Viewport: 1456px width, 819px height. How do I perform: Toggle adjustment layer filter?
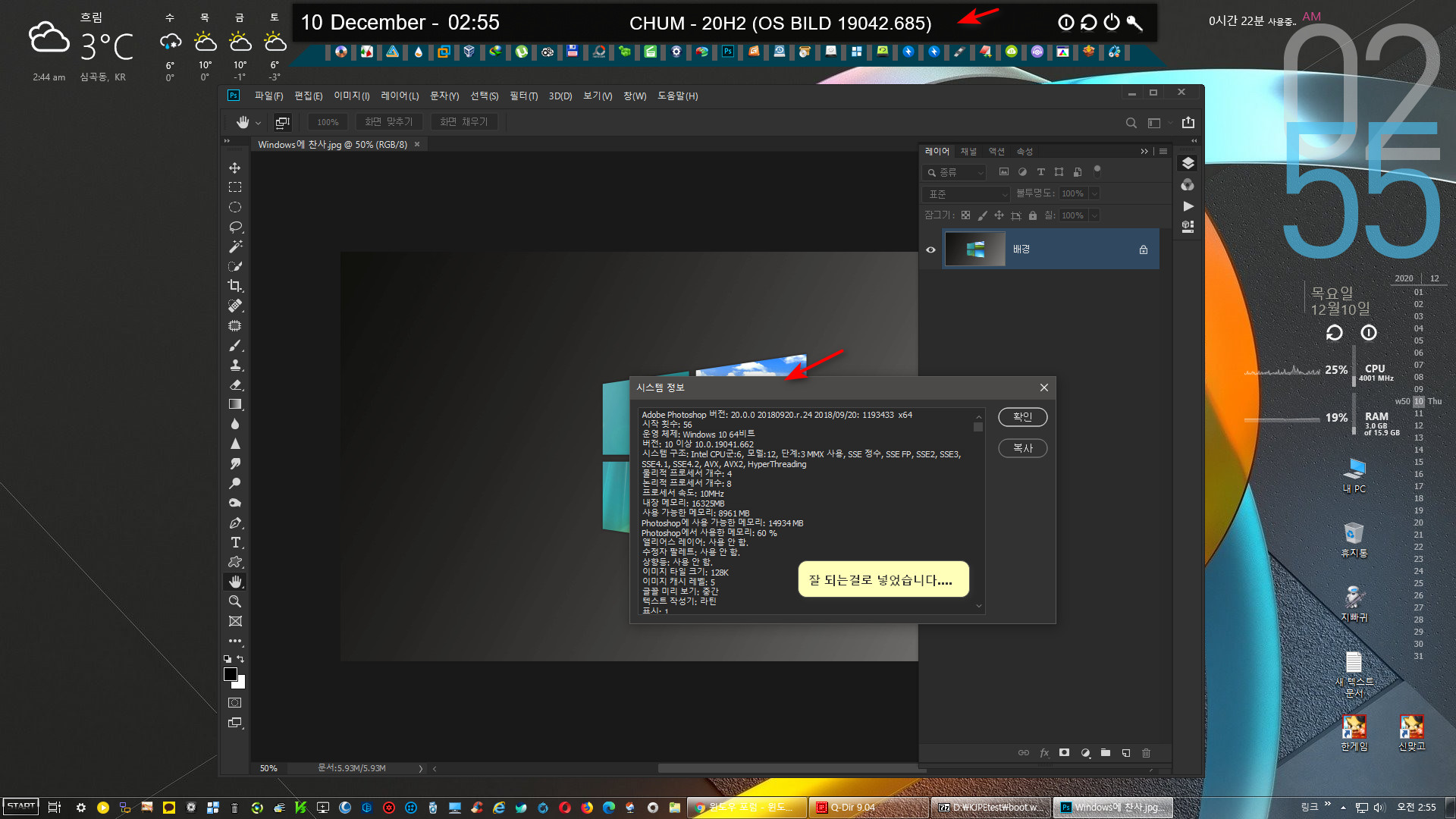(1022, 172)
